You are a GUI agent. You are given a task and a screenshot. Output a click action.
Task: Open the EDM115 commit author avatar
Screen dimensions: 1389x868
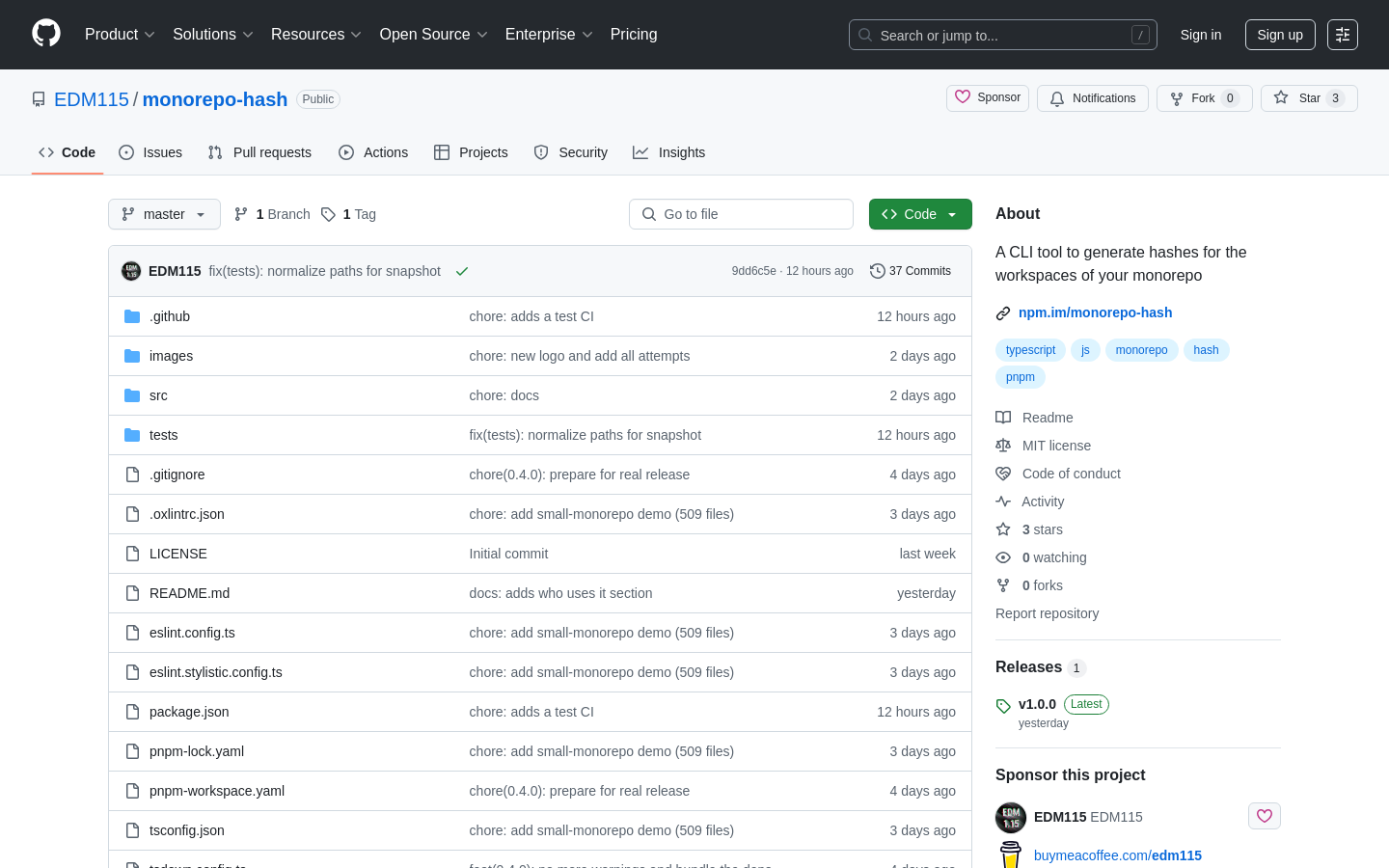(131, 271)
